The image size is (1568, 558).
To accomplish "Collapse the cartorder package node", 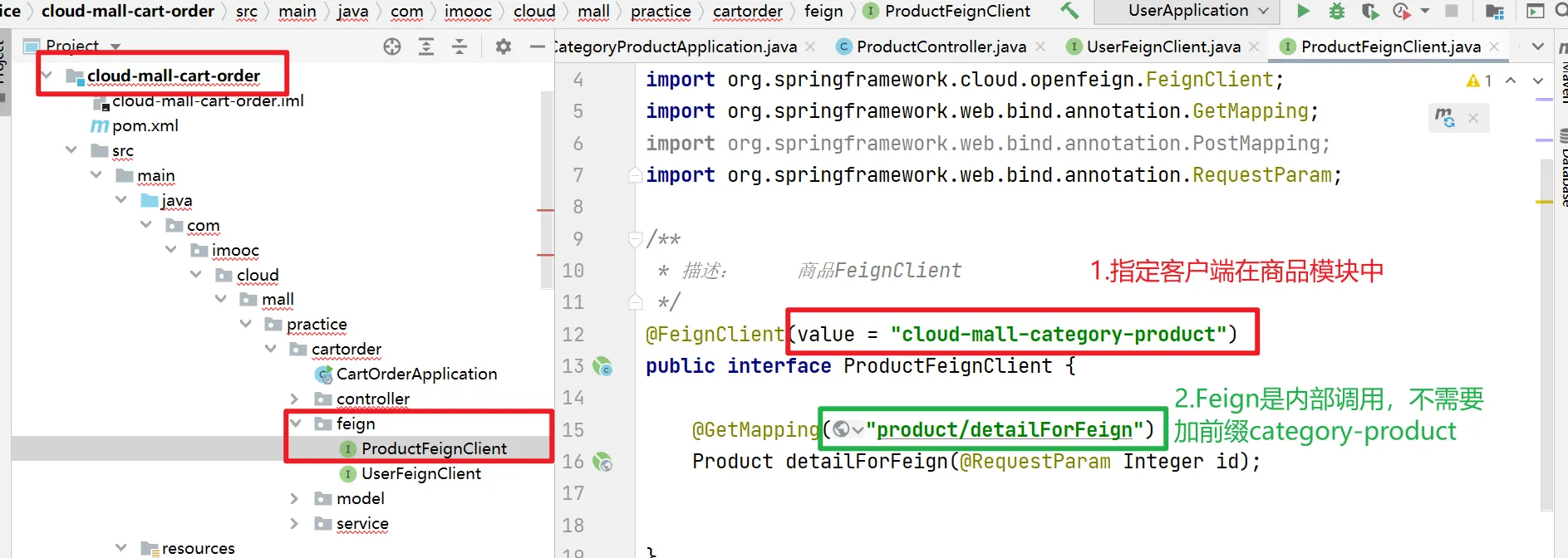I will coord(271,350).
